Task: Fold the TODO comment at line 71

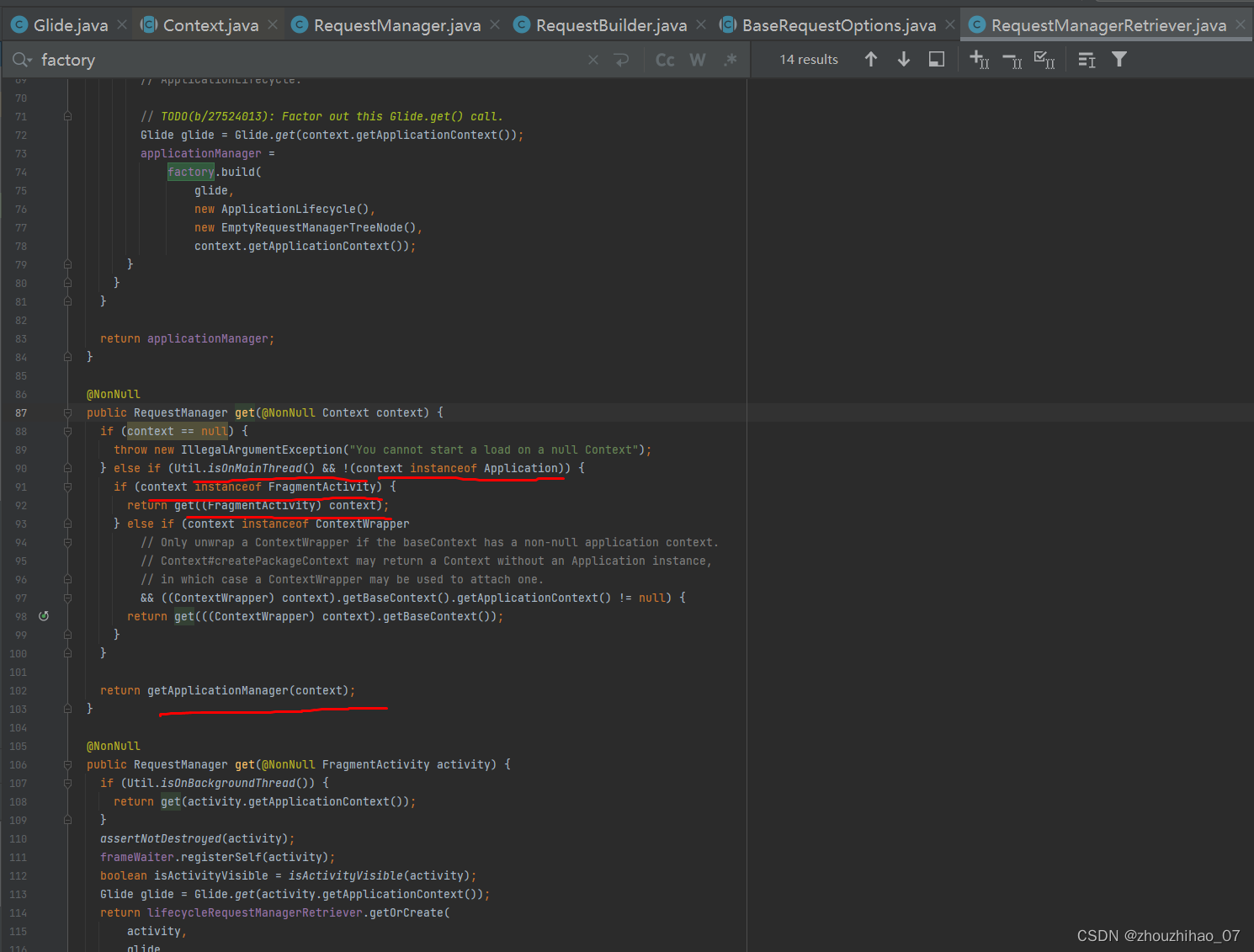Action: pyautogui.click(x=67, y=116)
